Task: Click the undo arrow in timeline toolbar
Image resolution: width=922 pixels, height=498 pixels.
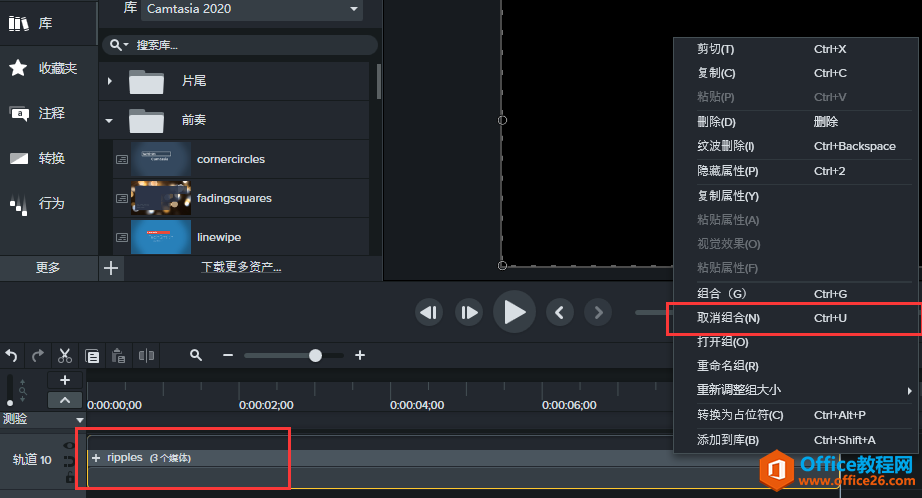Action: pos(12,355)
